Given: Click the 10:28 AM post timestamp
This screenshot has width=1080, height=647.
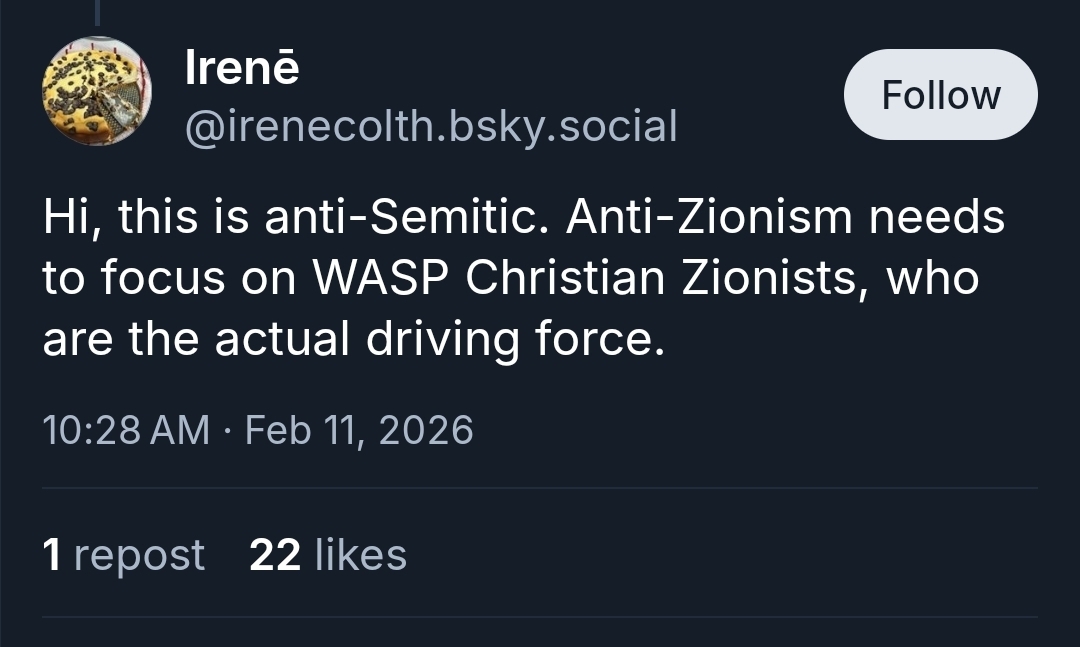Looking at the screenshot, I should [126, 430].
